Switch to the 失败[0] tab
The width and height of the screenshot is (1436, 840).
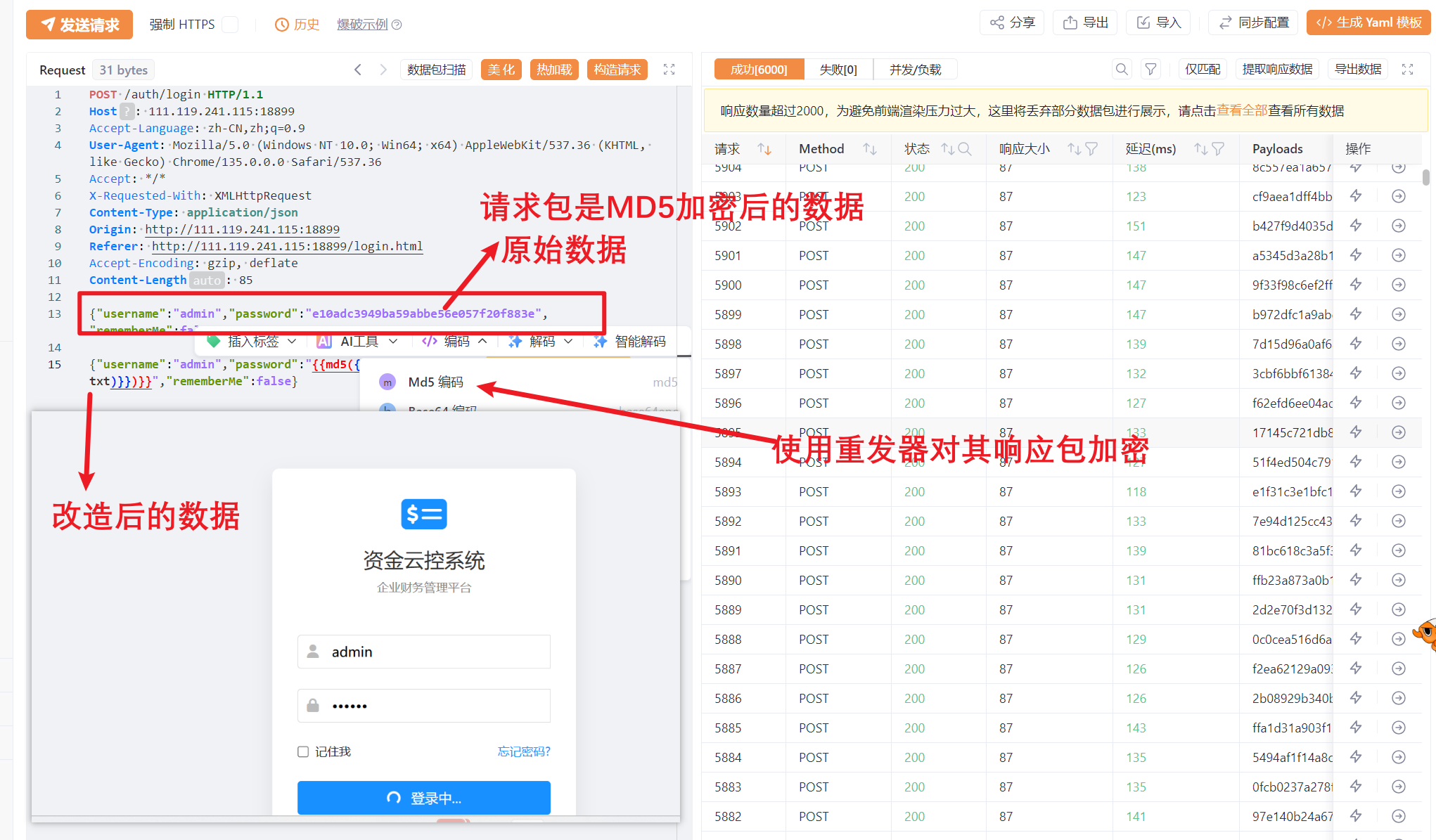[x=838, y=70]
